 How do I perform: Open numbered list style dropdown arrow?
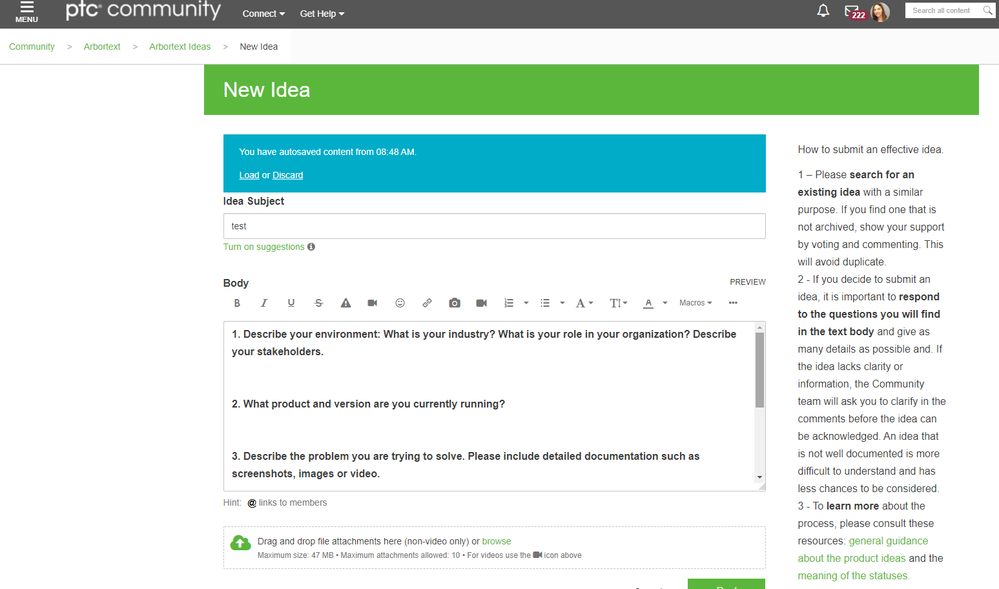pos(526,303)
